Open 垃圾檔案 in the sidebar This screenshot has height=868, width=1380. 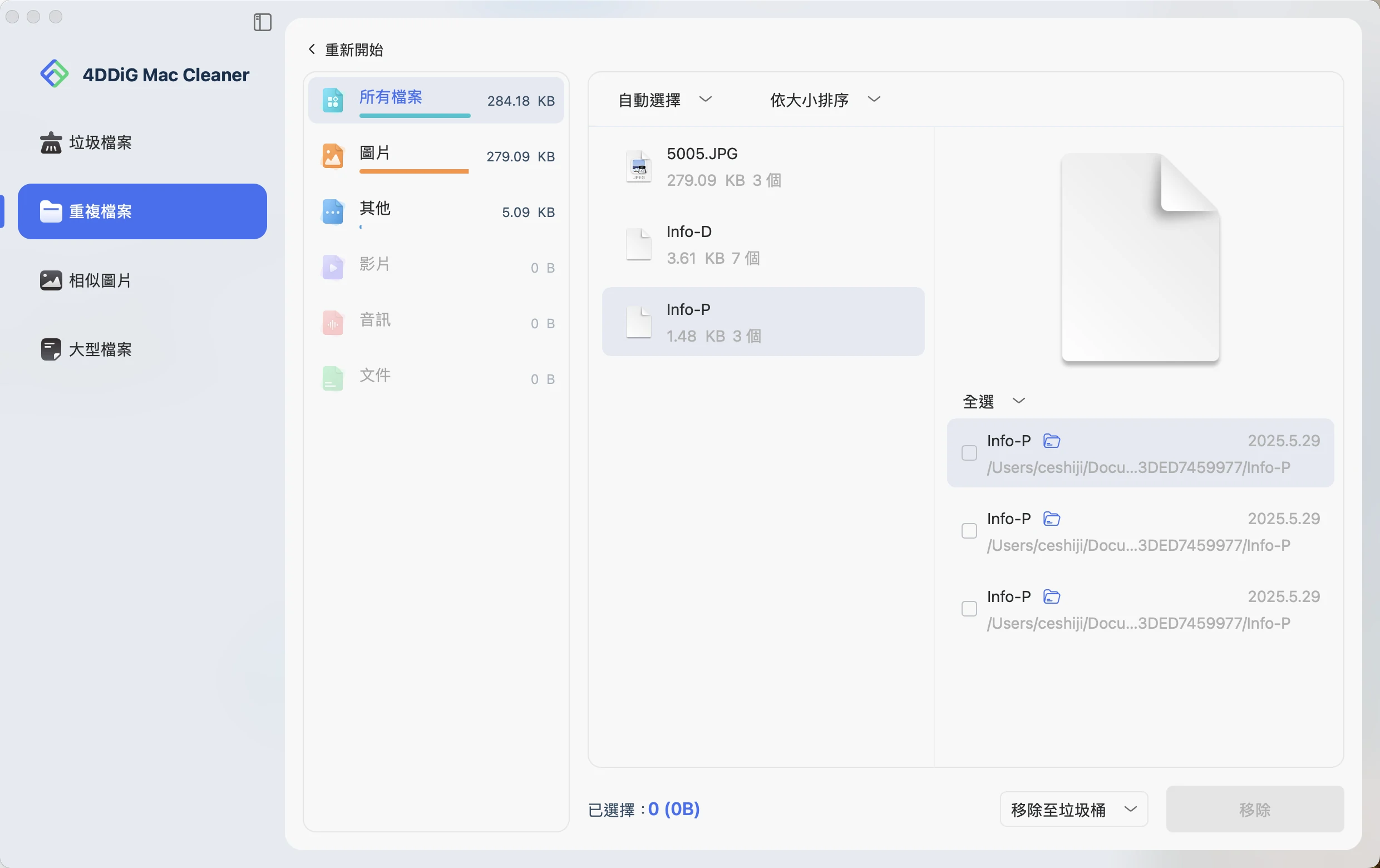click(142, 142)
